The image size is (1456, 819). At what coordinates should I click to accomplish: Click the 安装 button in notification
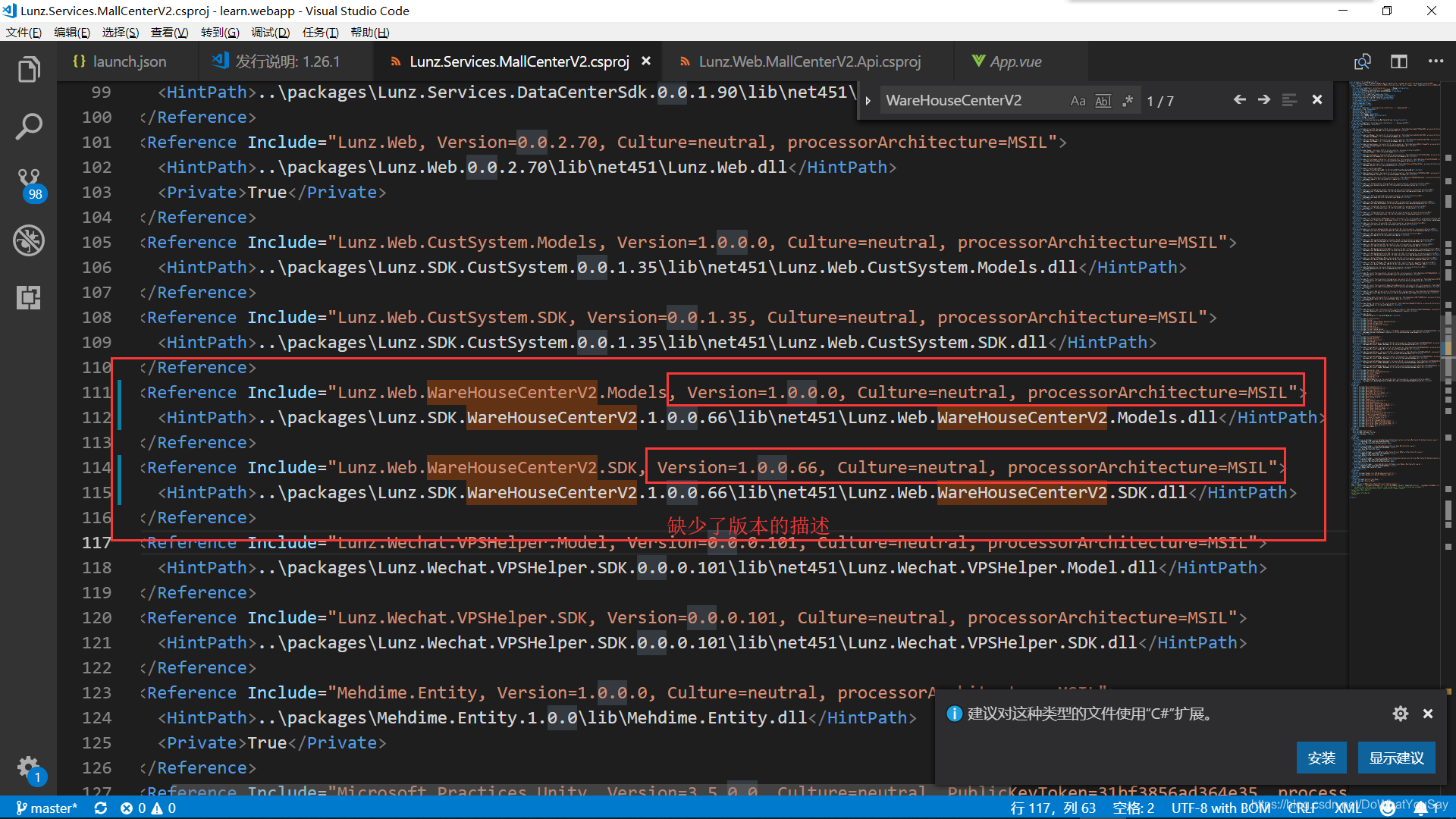pos(1321,758)
